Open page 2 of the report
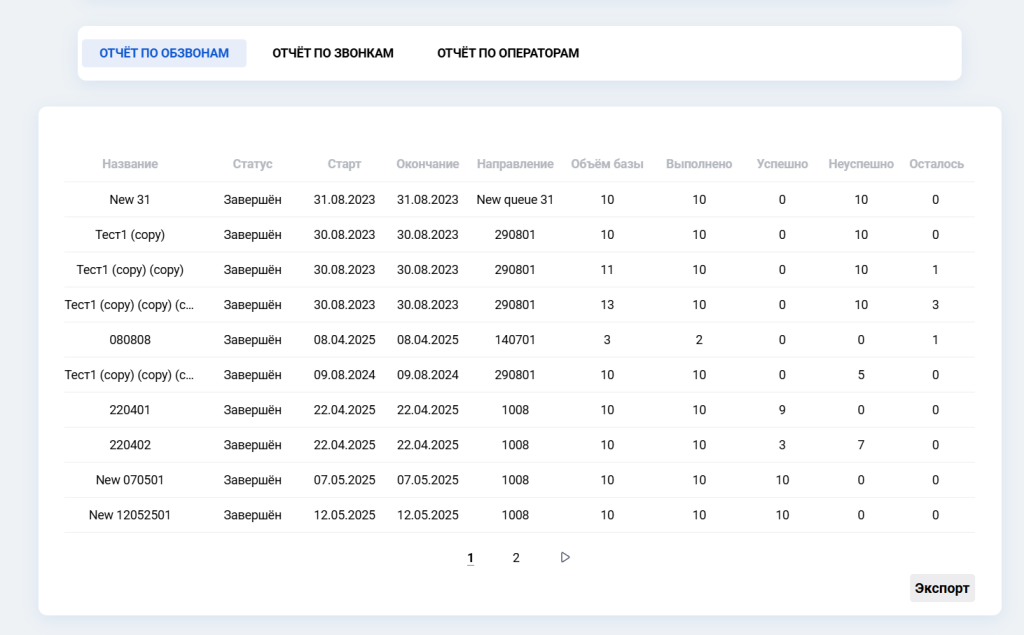This screenshot has height=635, width=1024. click(x=516, y=557)
